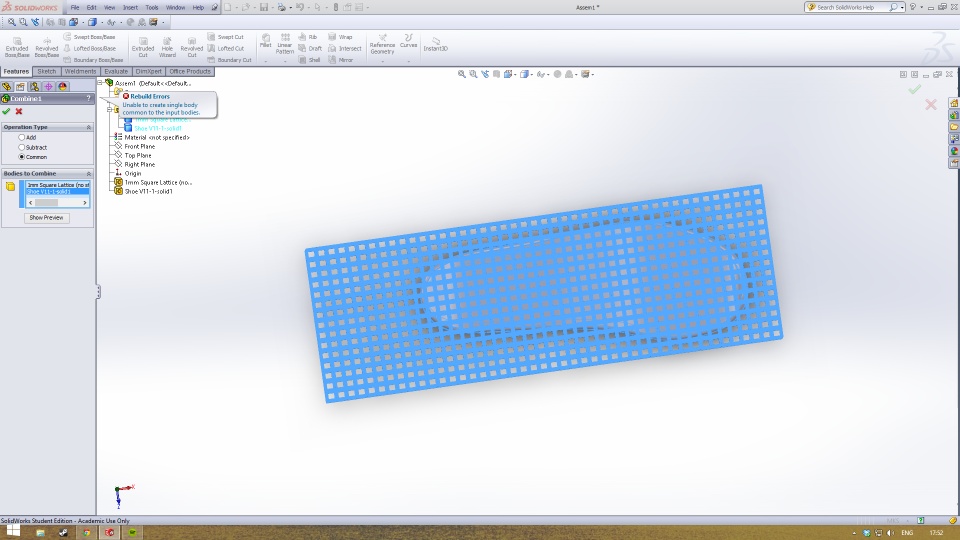
Task: Select the Revolved Cut tool
Action: 192,47
